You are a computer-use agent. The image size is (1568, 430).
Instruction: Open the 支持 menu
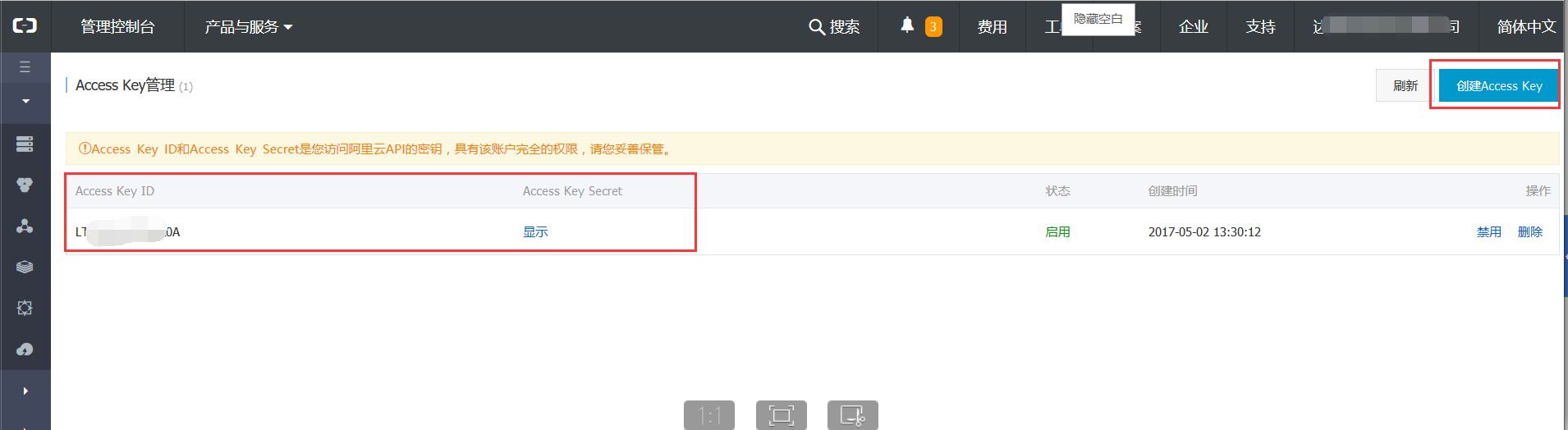tap(1260, 27)
